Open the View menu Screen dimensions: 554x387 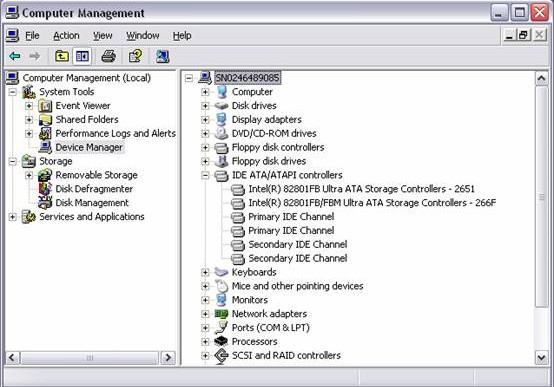pyautogui.click(x=102, y=36)
